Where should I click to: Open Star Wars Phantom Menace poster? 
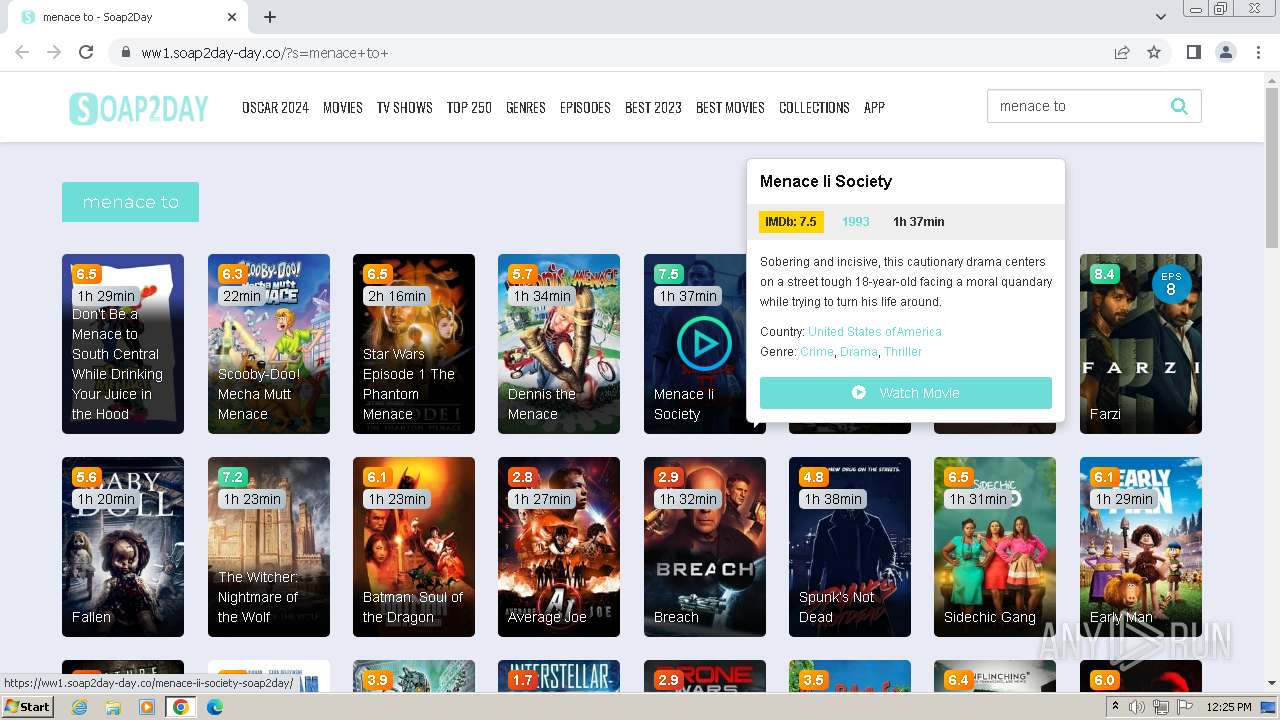click(414, 344)
